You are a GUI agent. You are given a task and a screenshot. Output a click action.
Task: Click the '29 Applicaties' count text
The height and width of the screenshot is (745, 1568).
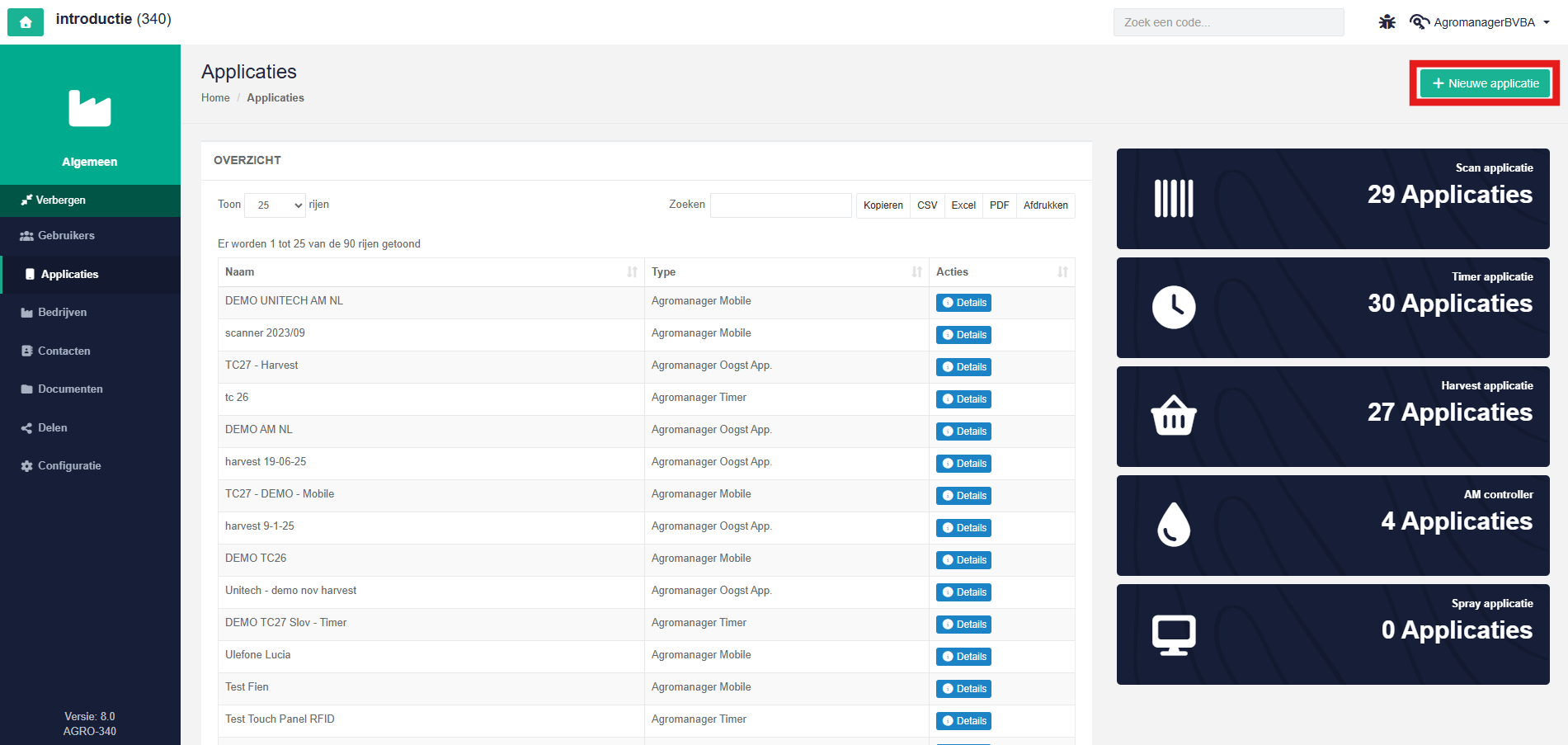pyautogui.click(x=1450, y=195)
